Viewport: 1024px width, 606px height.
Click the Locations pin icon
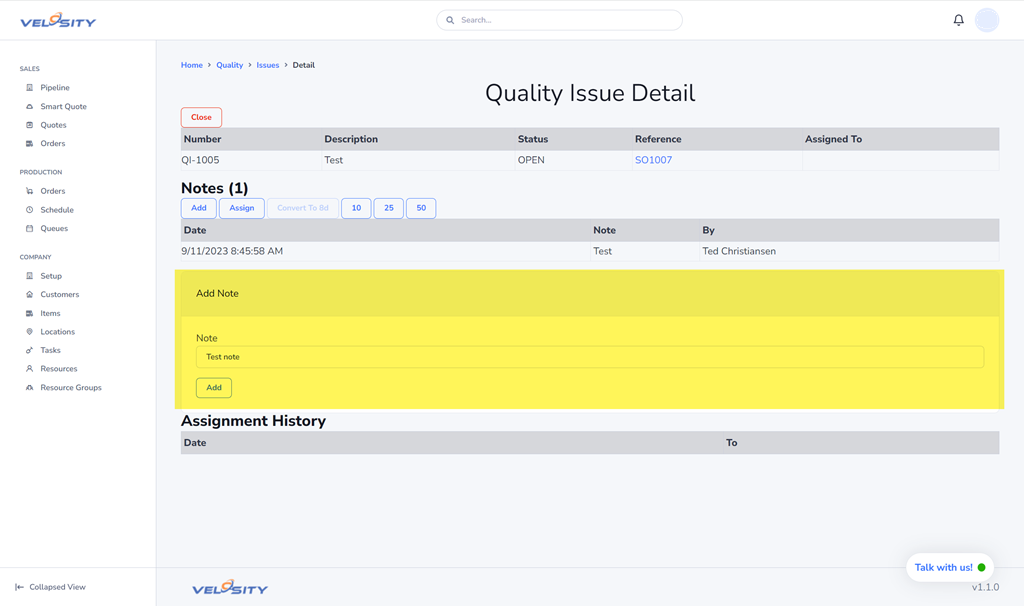click(x=30, y=332)
